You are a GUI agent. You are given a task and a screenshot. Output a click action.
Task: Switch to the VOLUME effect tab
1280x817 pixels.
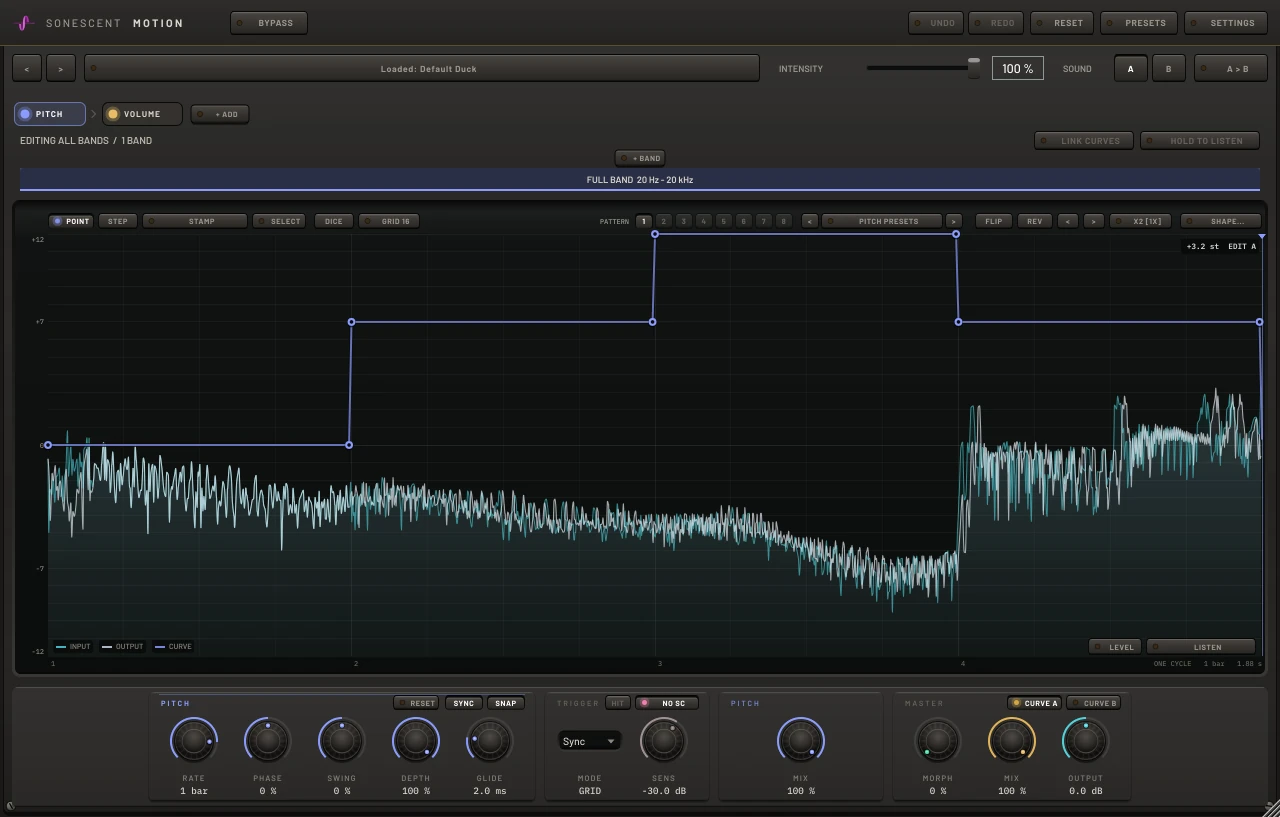click(142, 114)
